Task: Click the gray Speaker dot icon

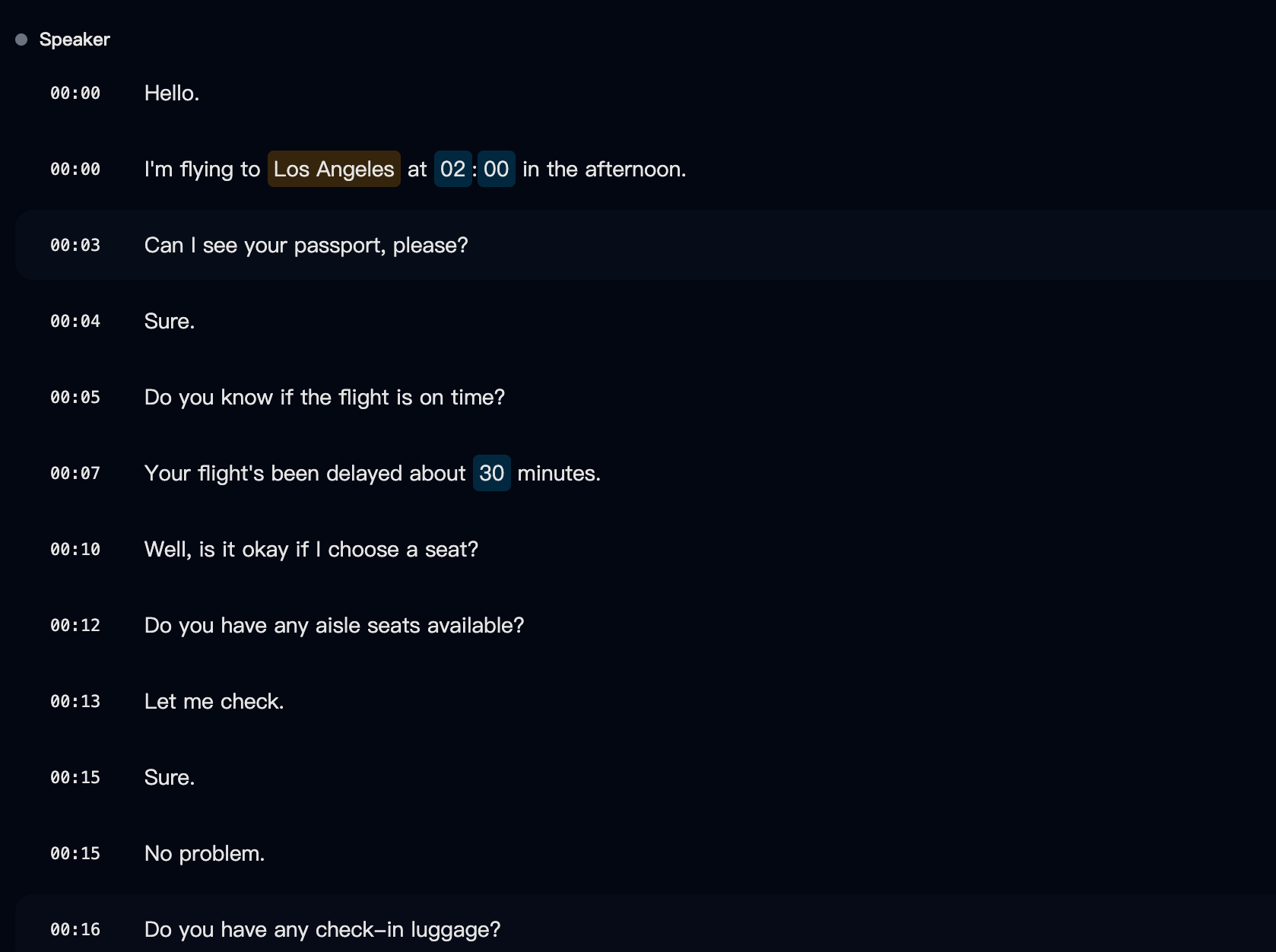Action: click(x=21, y=40)
